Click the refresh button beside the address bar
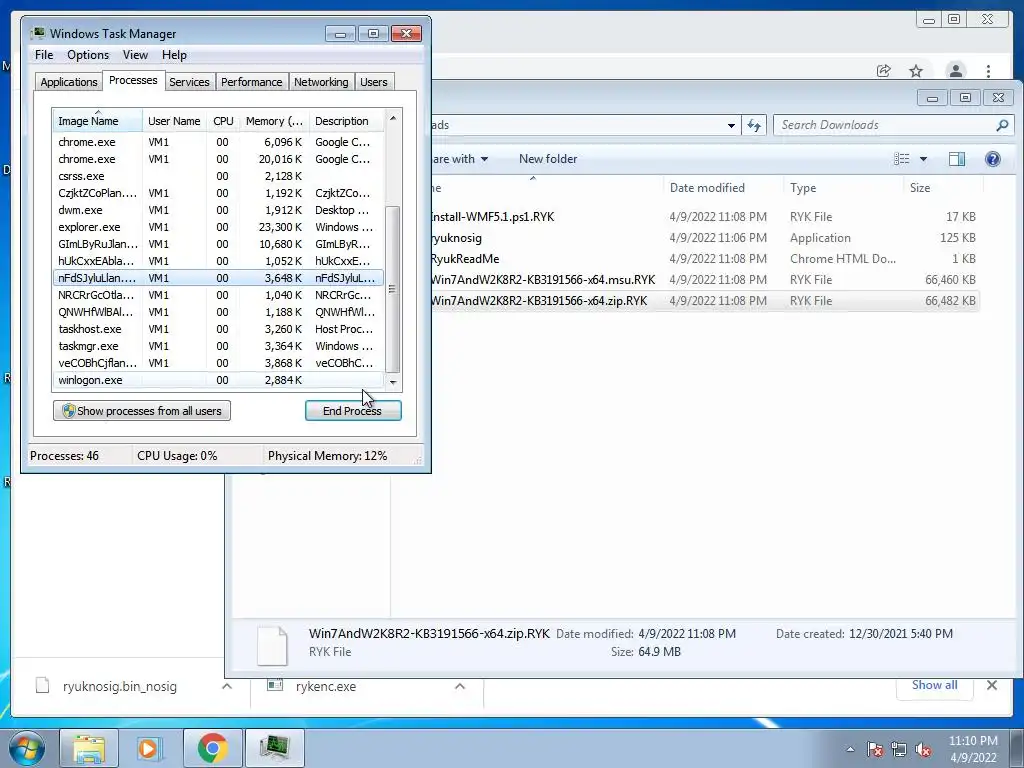This screenshot has height=768, width=1024. [754, 125]
